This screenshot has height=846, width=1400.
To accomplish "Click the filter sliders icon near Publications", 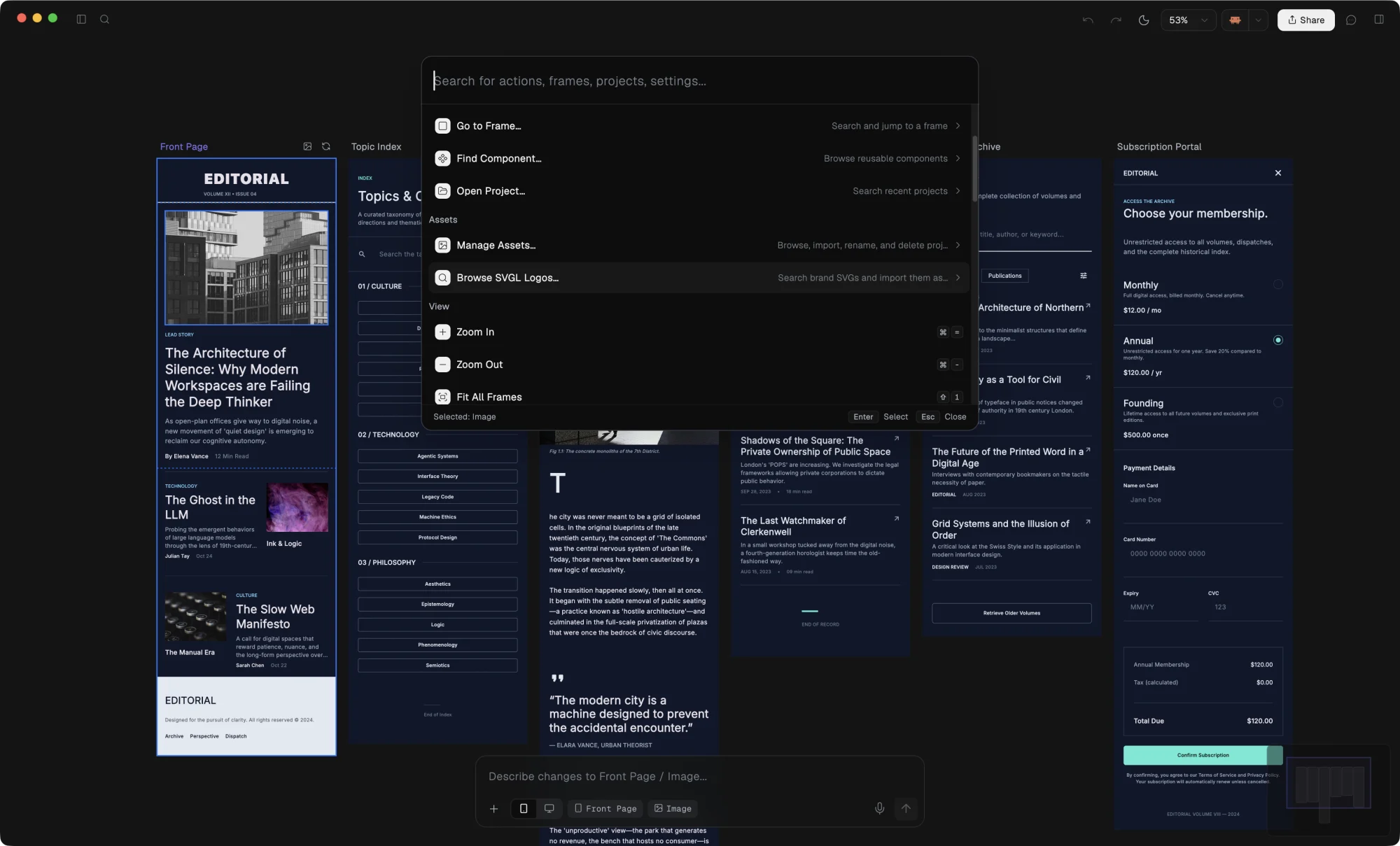I will point(1084,276).
